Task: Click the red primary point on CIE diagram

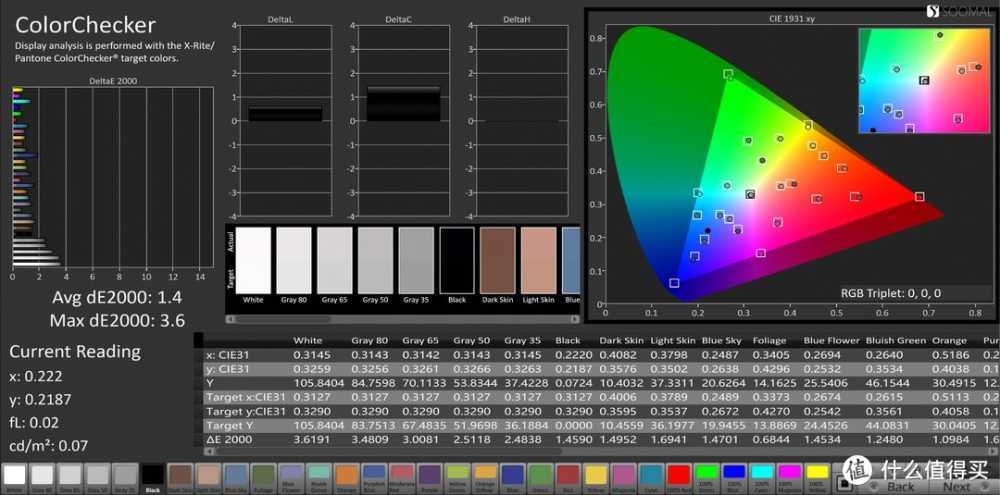Action: 919,196
